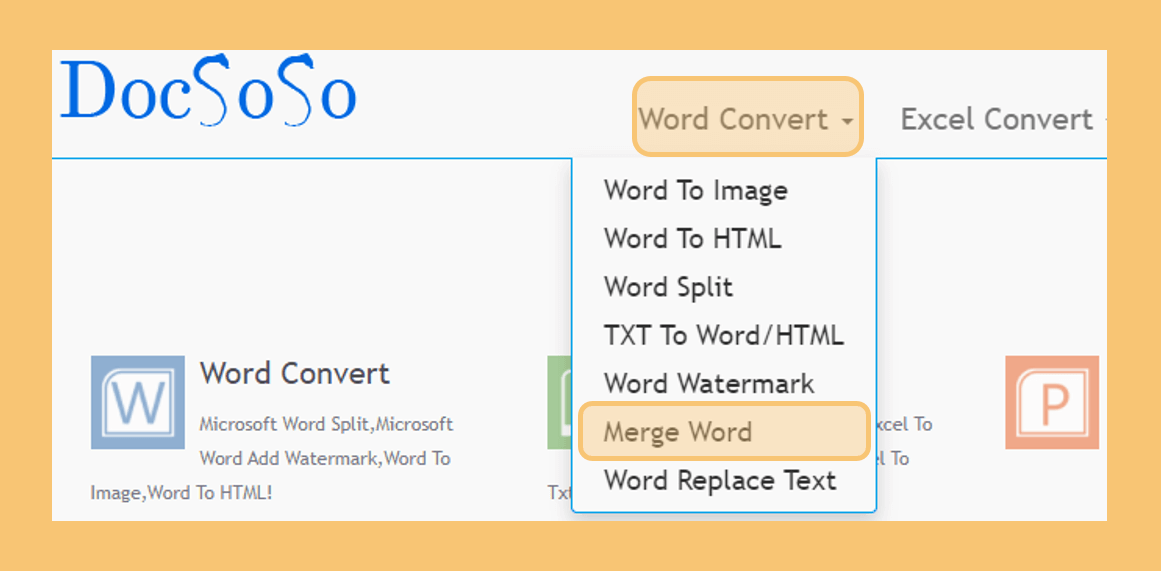This screenshot has height=571, width=1161.
Task: Click the blue Word document icon
Action: [x=138, y=402]
